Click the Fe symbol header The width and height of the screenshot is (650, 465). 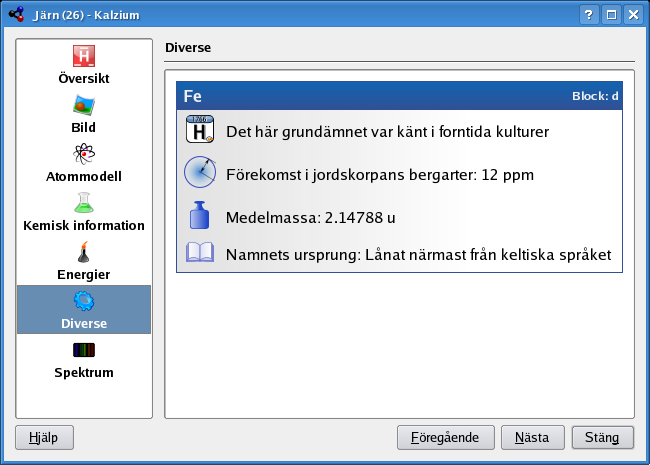click(x=193, y=96)
